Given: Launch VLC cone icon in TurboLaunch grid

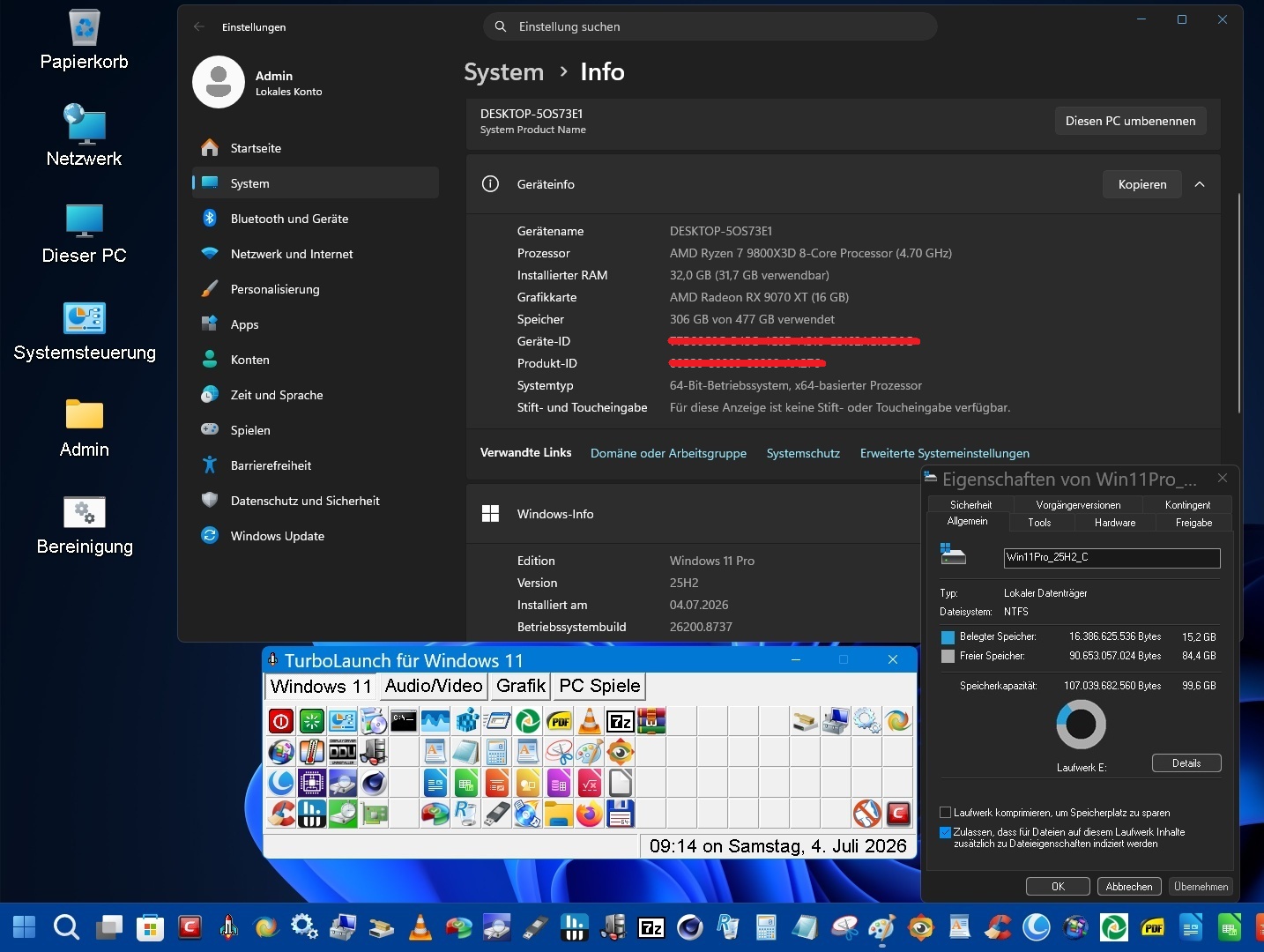Looking at the screenshot, I should pos(590,721).
